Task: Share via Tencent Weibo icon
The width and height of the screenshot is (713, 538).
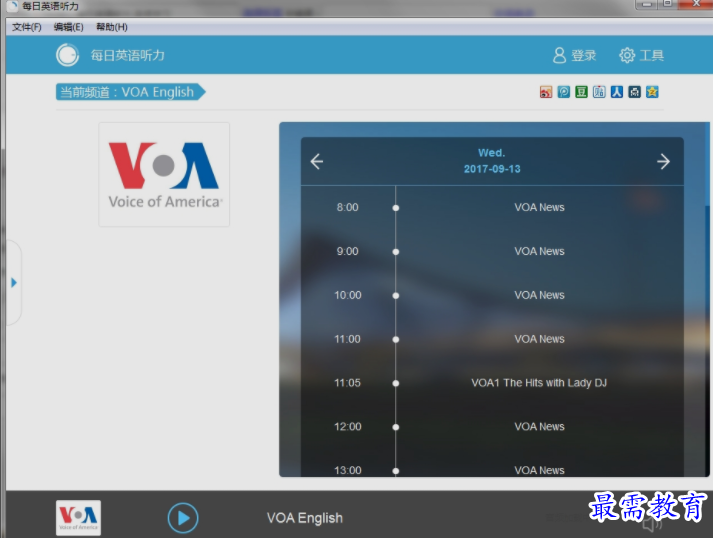Action: coord(563,92)
